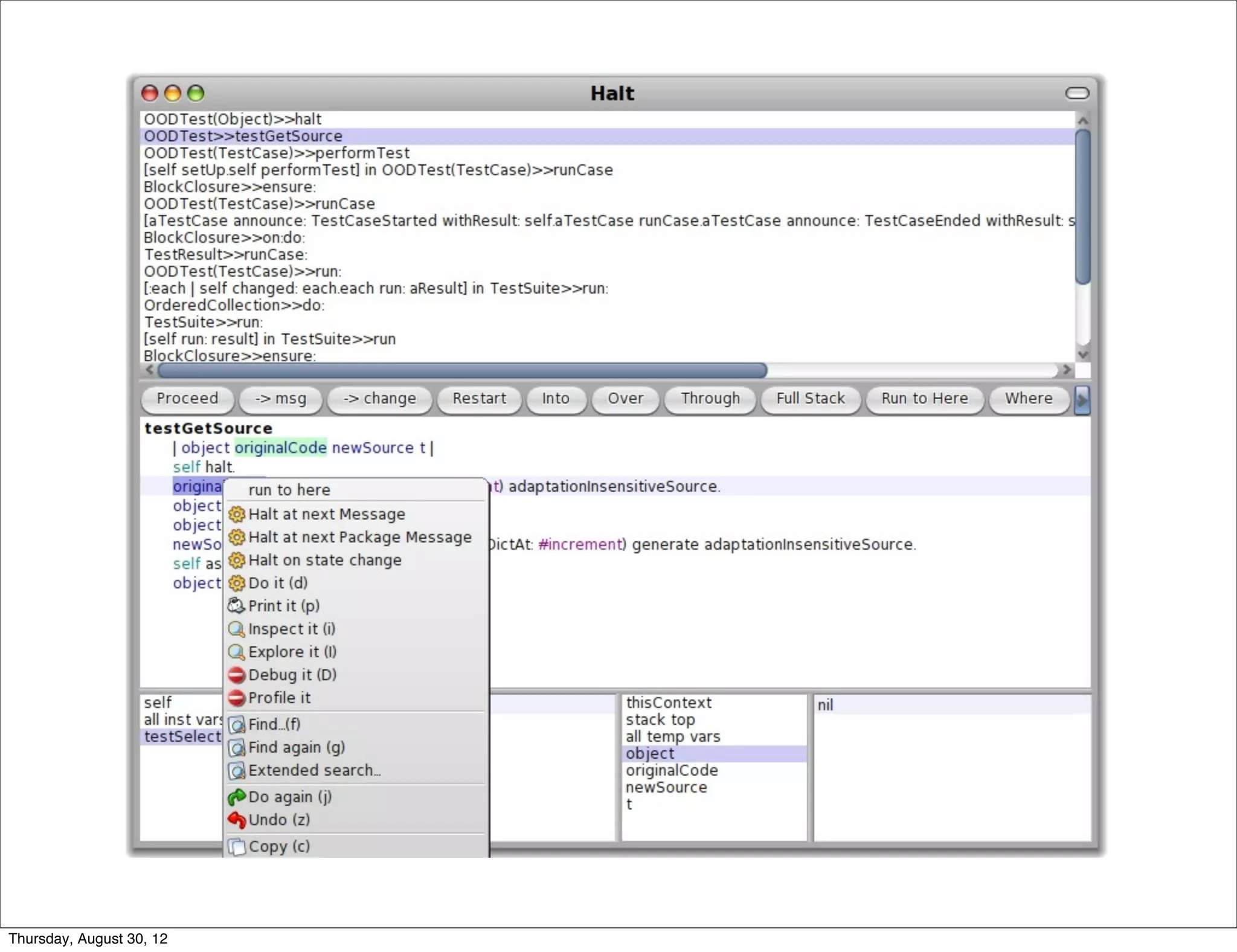Click the stack list scroll-down arrow
Viewport: 1237px width, 952px height.
(1083, 355)
